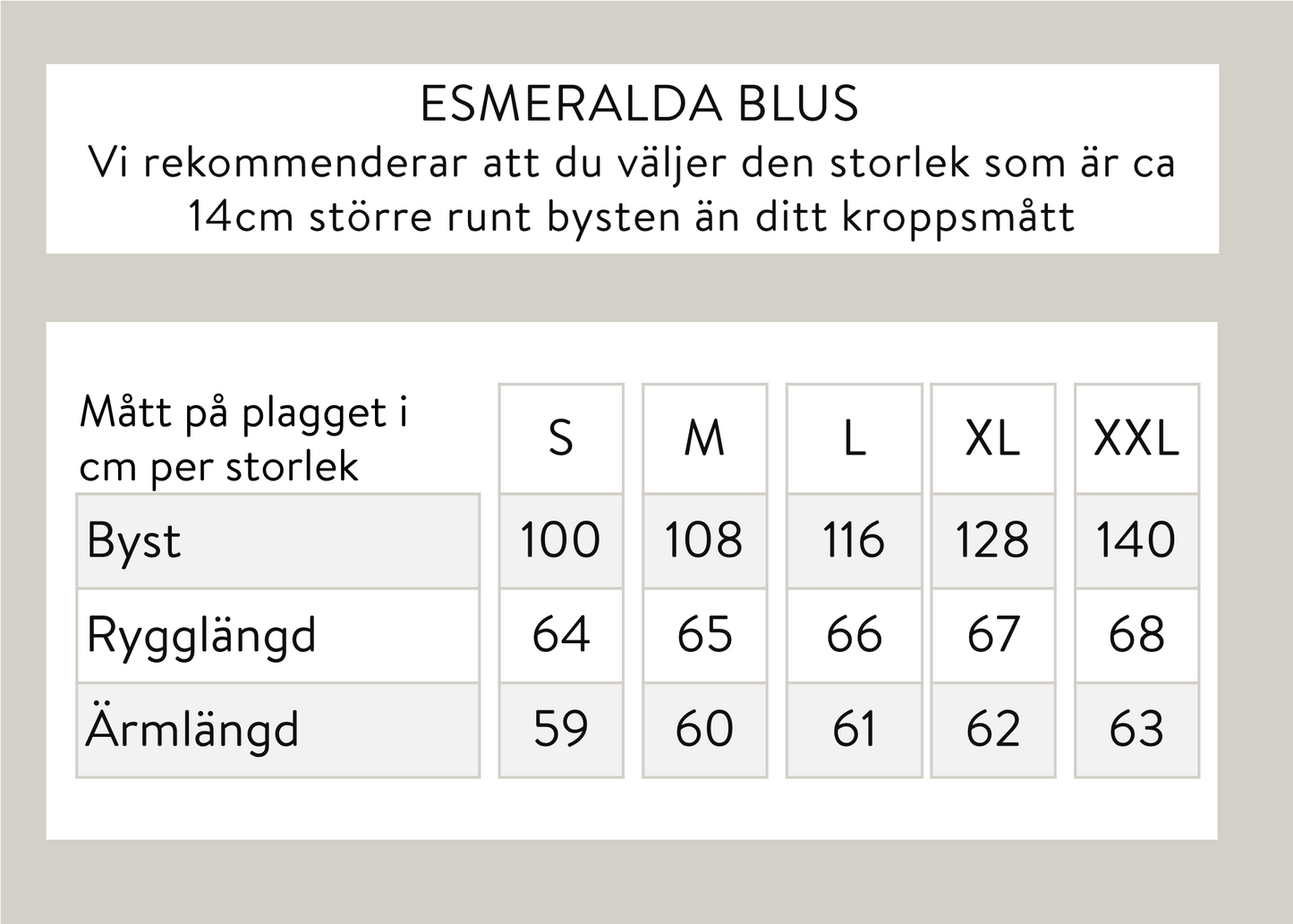Click the Byst row label
The height and width of the screenshot is (924, 1293).
(134, 540)
